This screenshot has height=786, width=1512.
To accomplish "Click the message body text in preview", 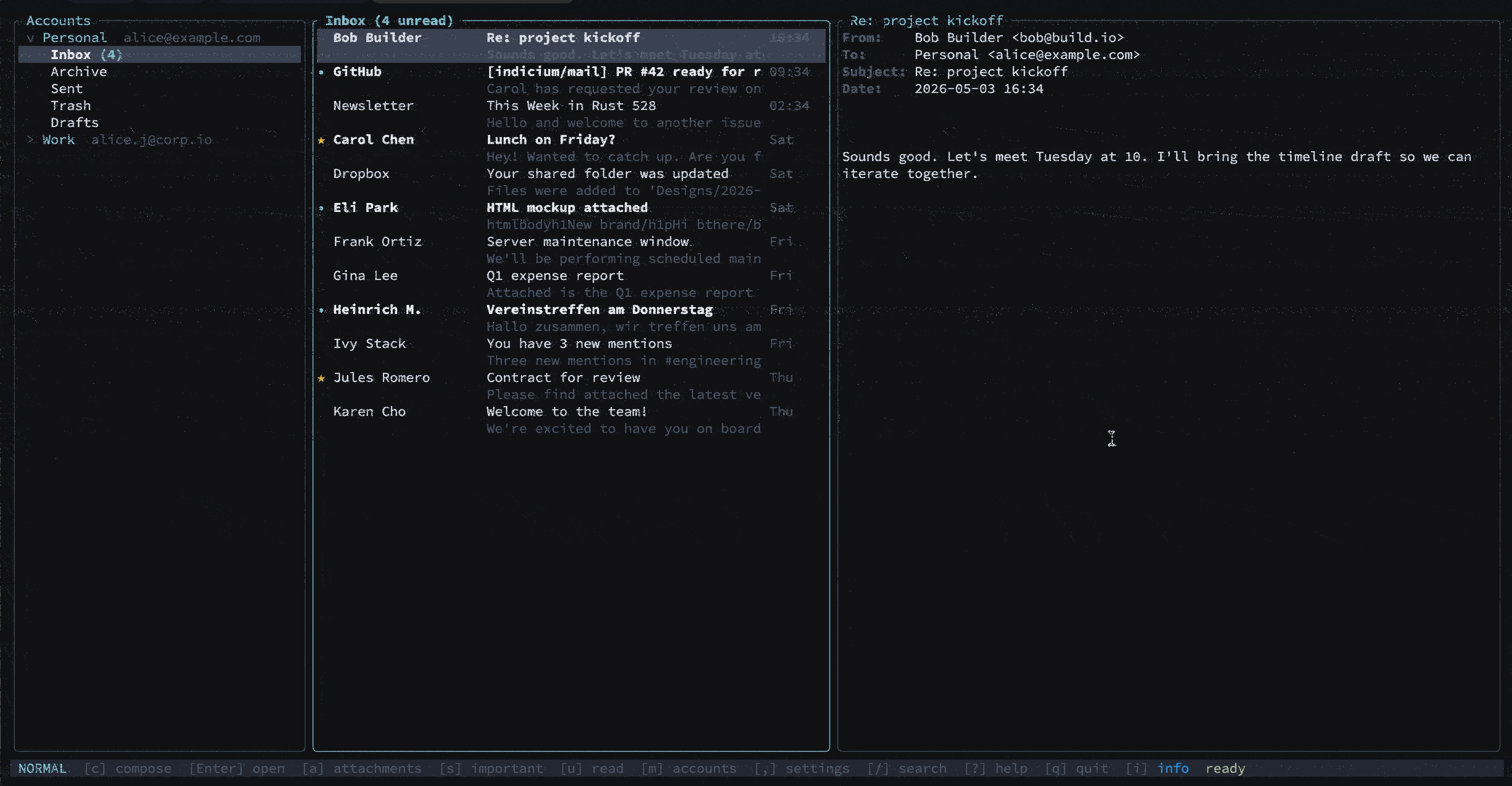I will click(1157, 165).
